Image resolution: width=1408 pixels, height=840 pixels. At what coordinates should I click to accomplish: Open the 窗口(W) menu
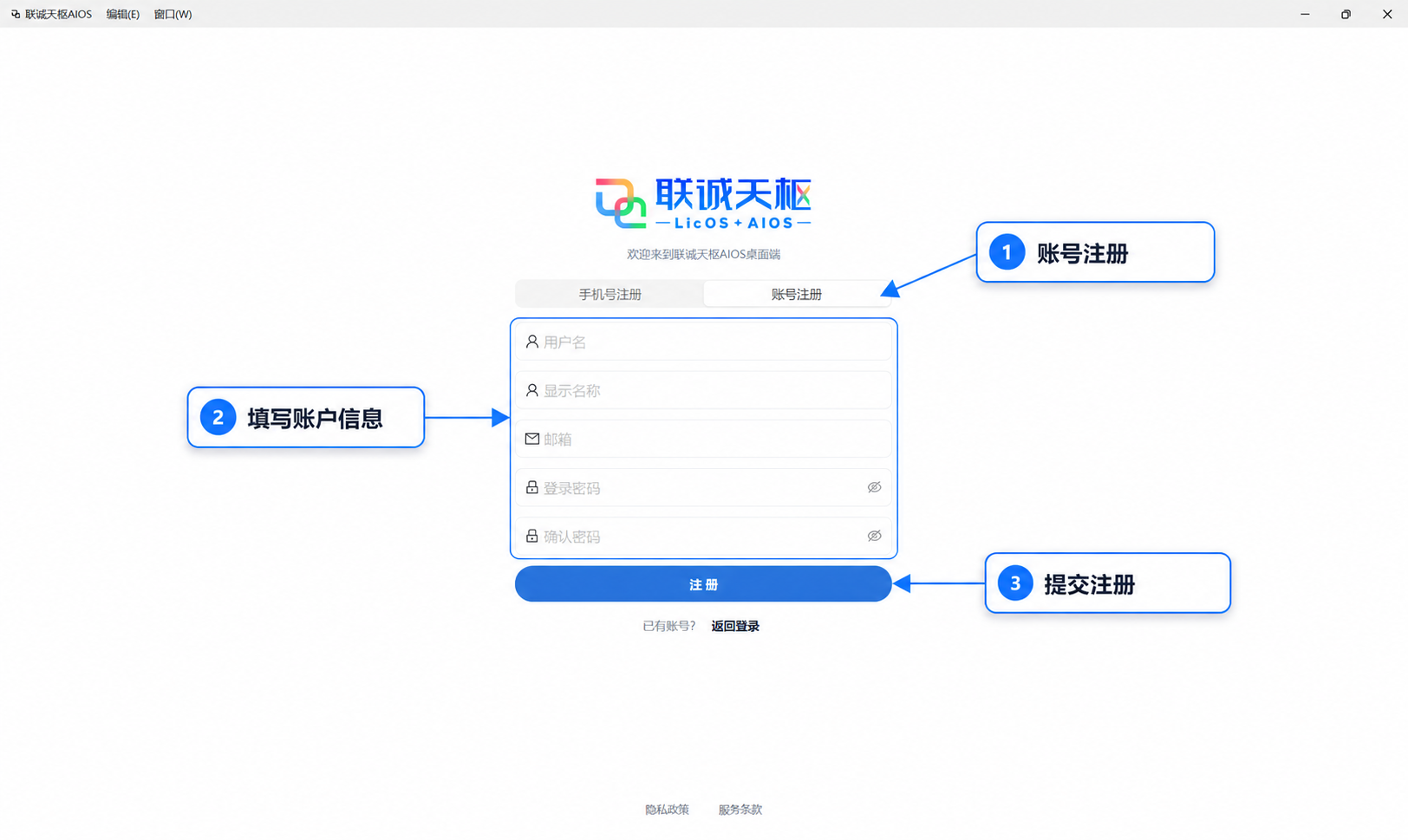173,14
